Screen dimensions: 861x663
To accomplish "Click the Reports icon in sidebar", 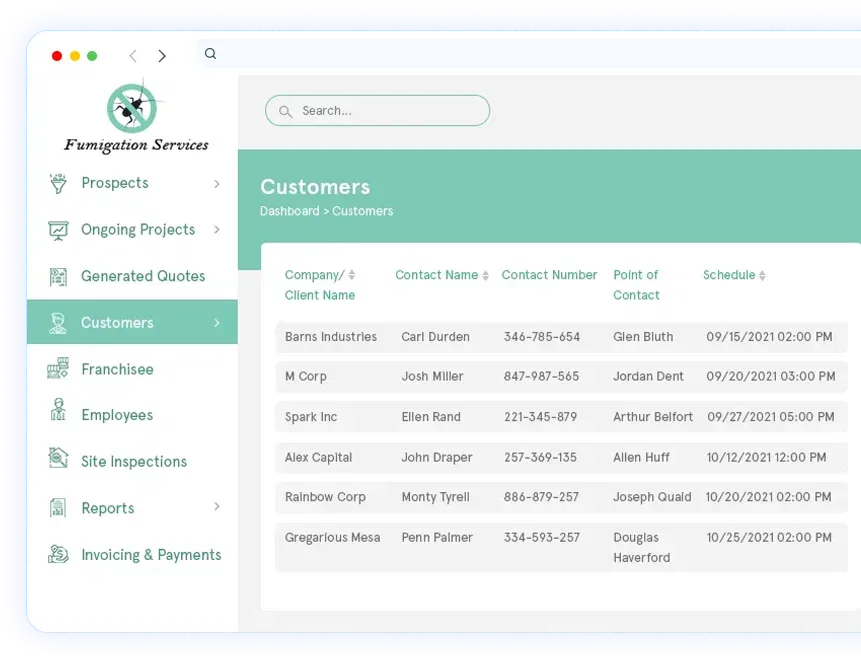I will coord(58,508).
